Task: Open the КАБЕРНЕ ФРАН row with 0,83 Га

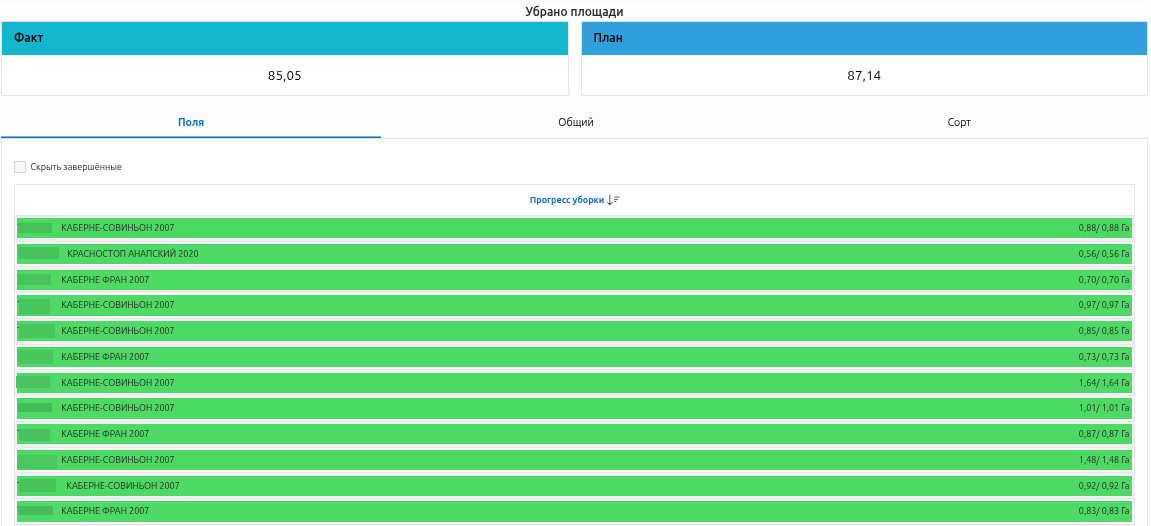Action: click(x=574, y=511)
